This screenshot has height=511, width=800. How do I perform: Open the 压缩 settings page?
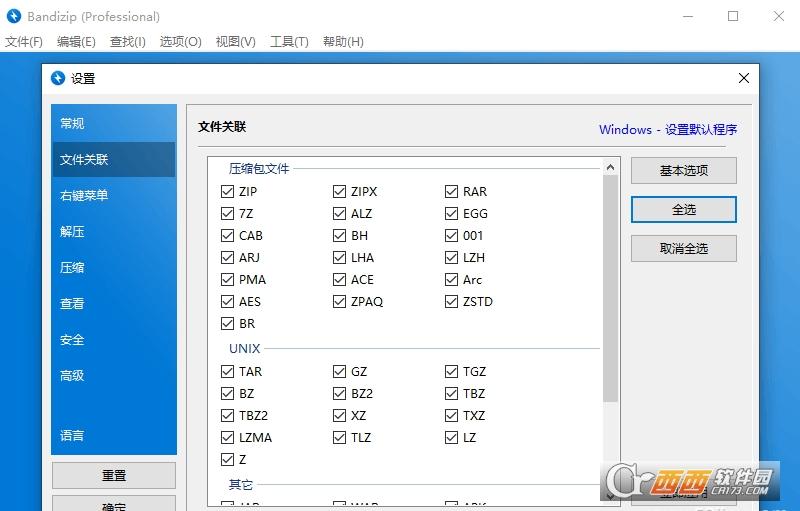114,268
